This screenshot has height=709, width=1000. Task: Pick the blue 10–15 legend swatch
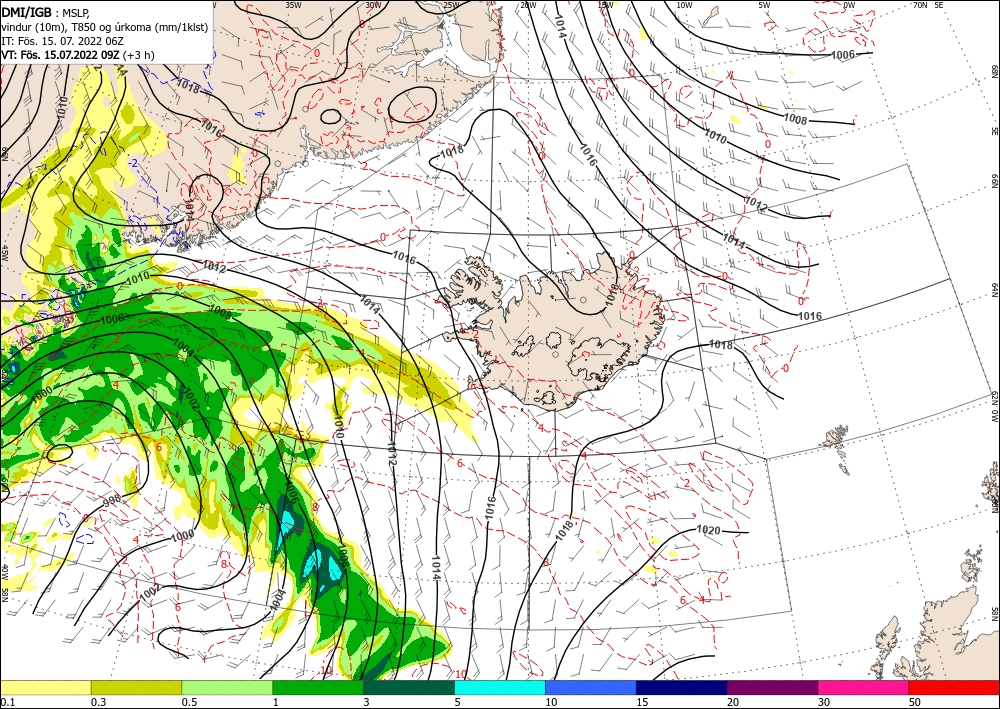(x=591, y=687)
